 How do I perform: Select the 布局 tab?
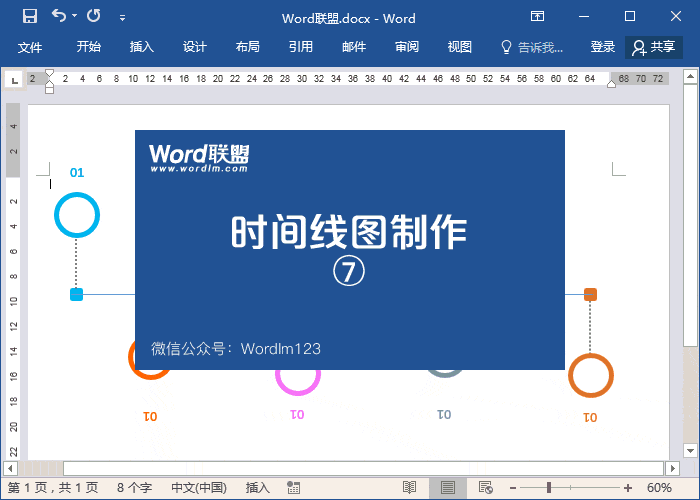[x=248, y=46]
